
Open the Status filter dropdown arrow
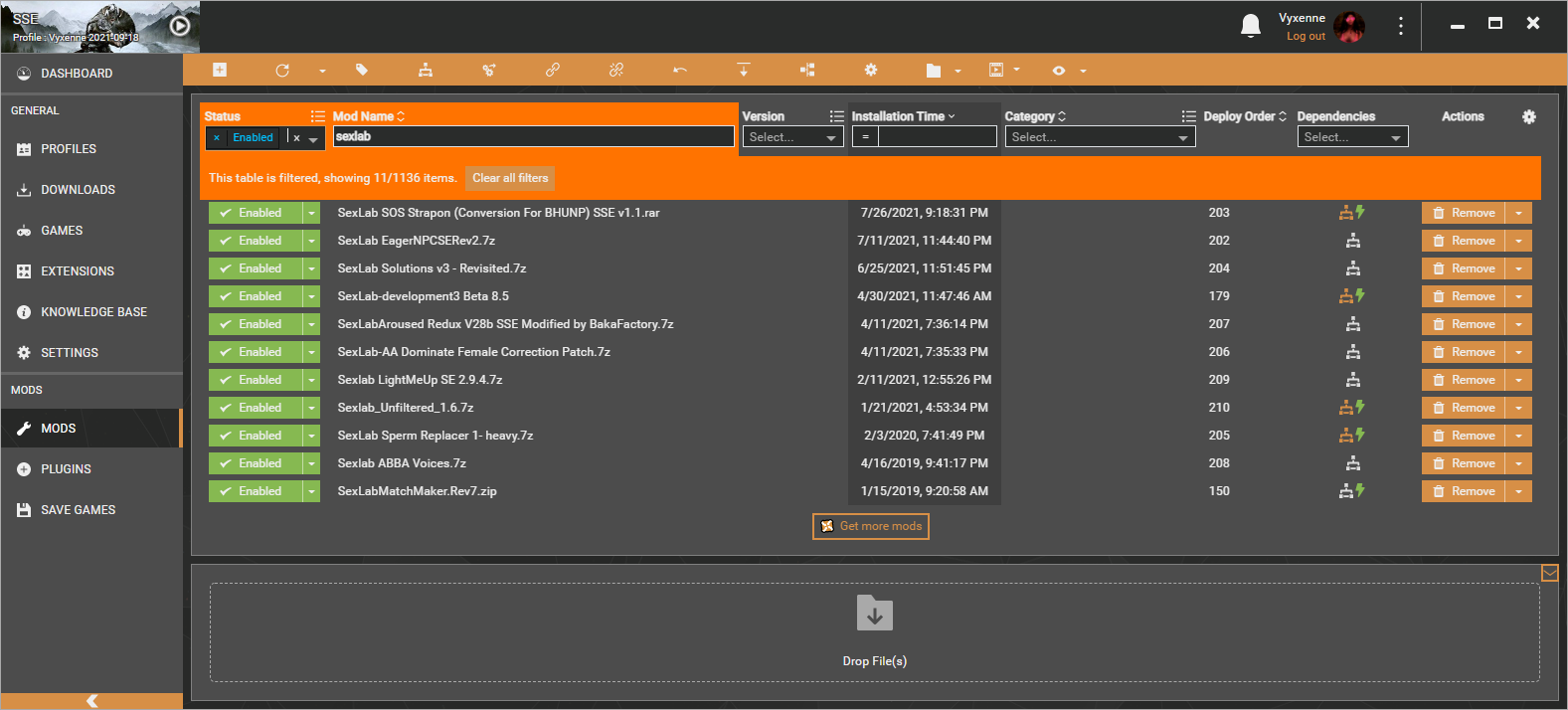313,138
